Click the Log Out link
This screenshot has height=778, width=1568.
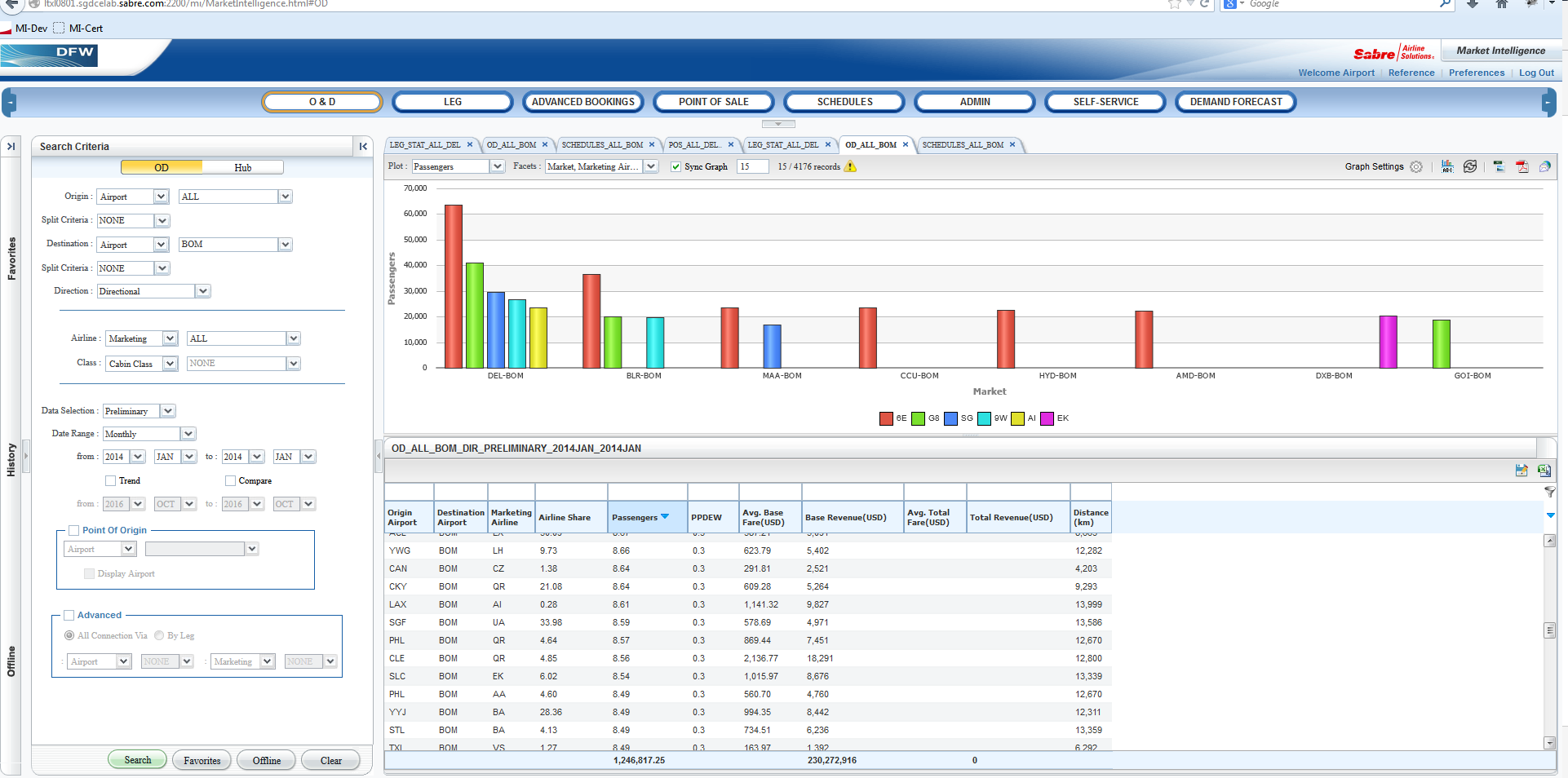pos(1536,73)
